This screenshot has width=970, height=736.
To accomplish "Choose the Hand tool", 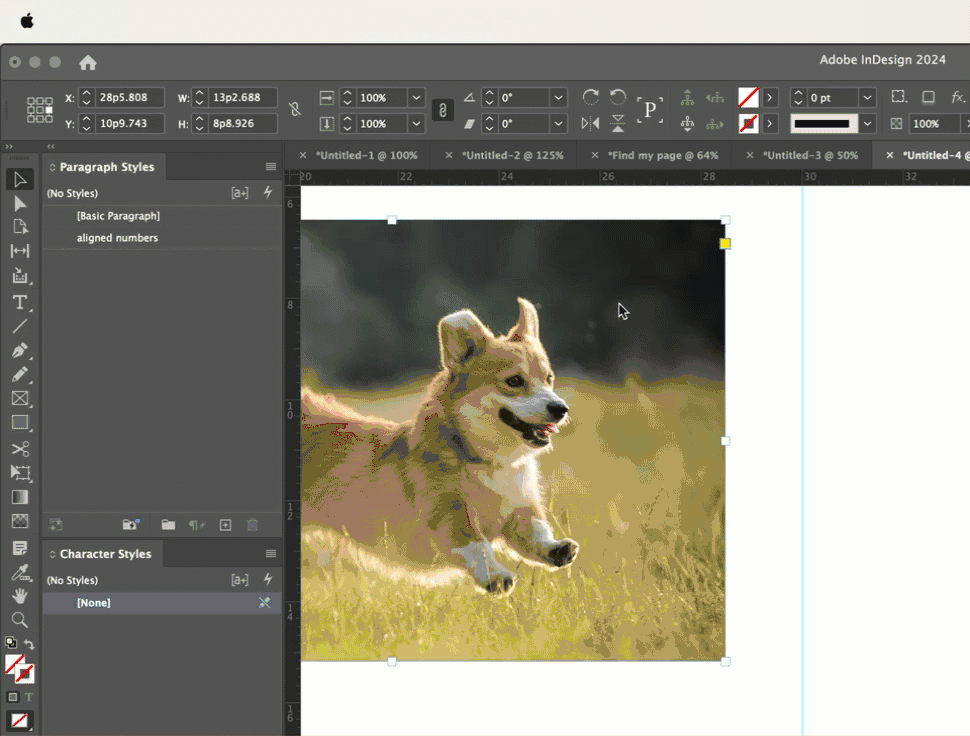I will point(20,596).
